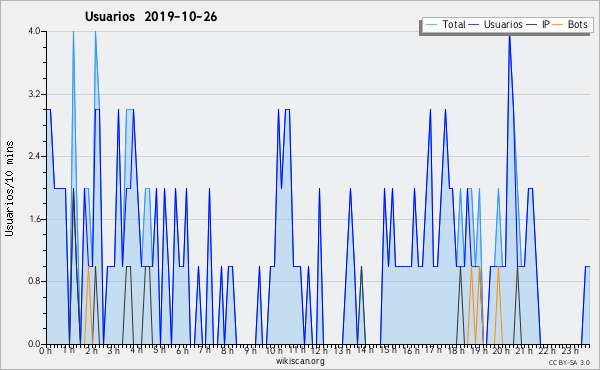Click the 4 h x-axis label
This screenshot has height=370, width=600.
137,350
